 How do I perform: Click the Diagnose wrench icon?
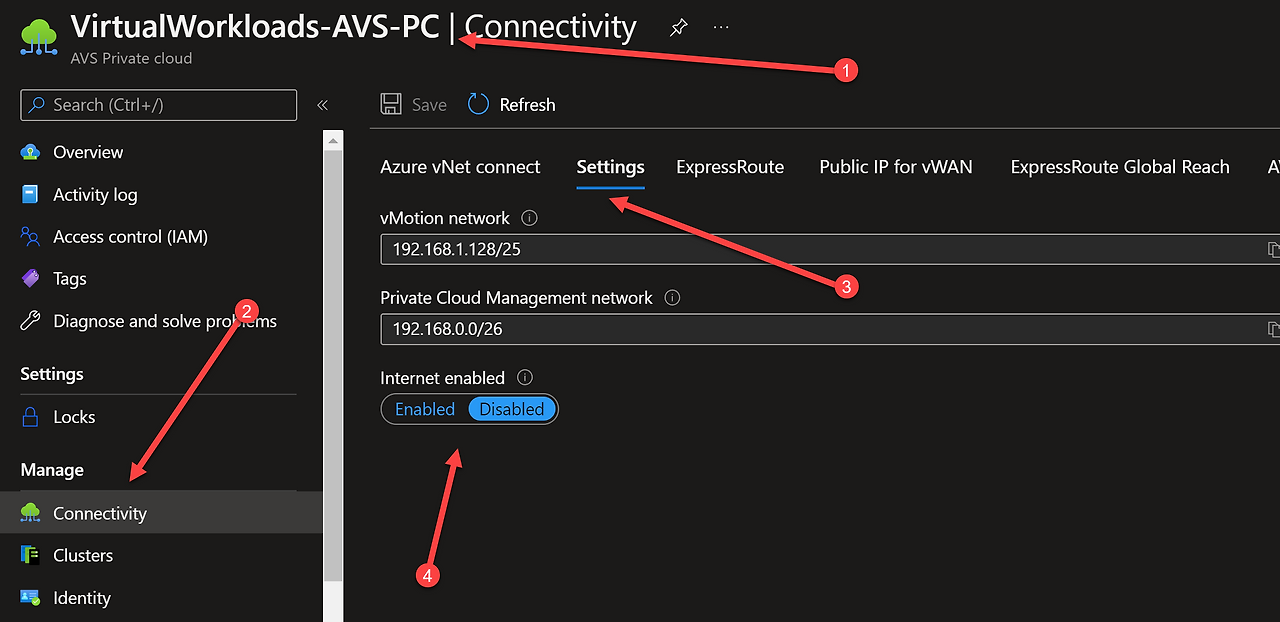click(31, 321)
